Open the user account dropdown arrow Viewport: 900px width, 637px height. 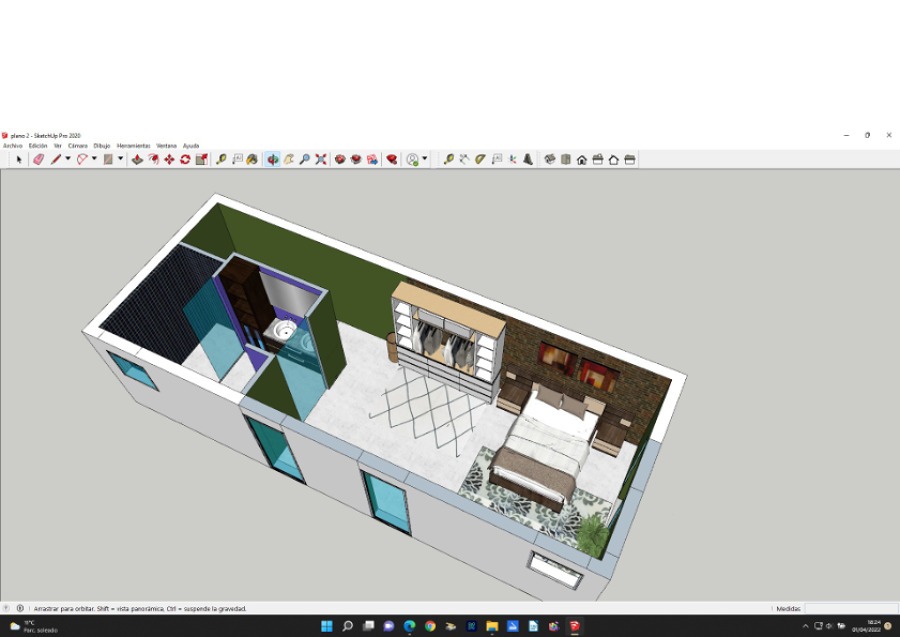(x=425, y=159)
